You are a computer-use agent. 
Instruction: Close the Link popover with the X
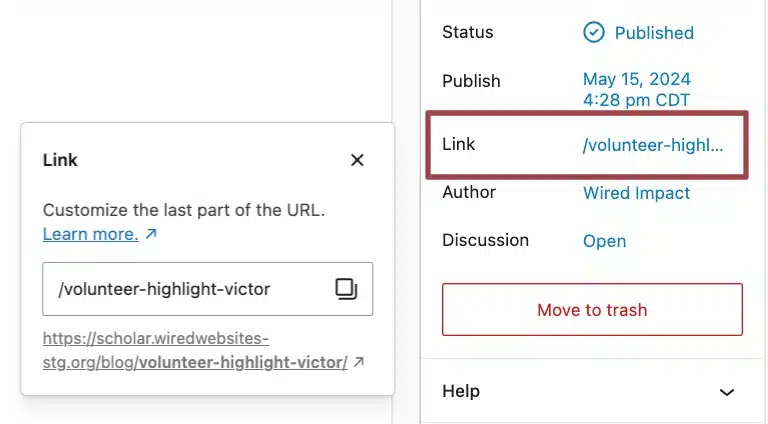357,160
